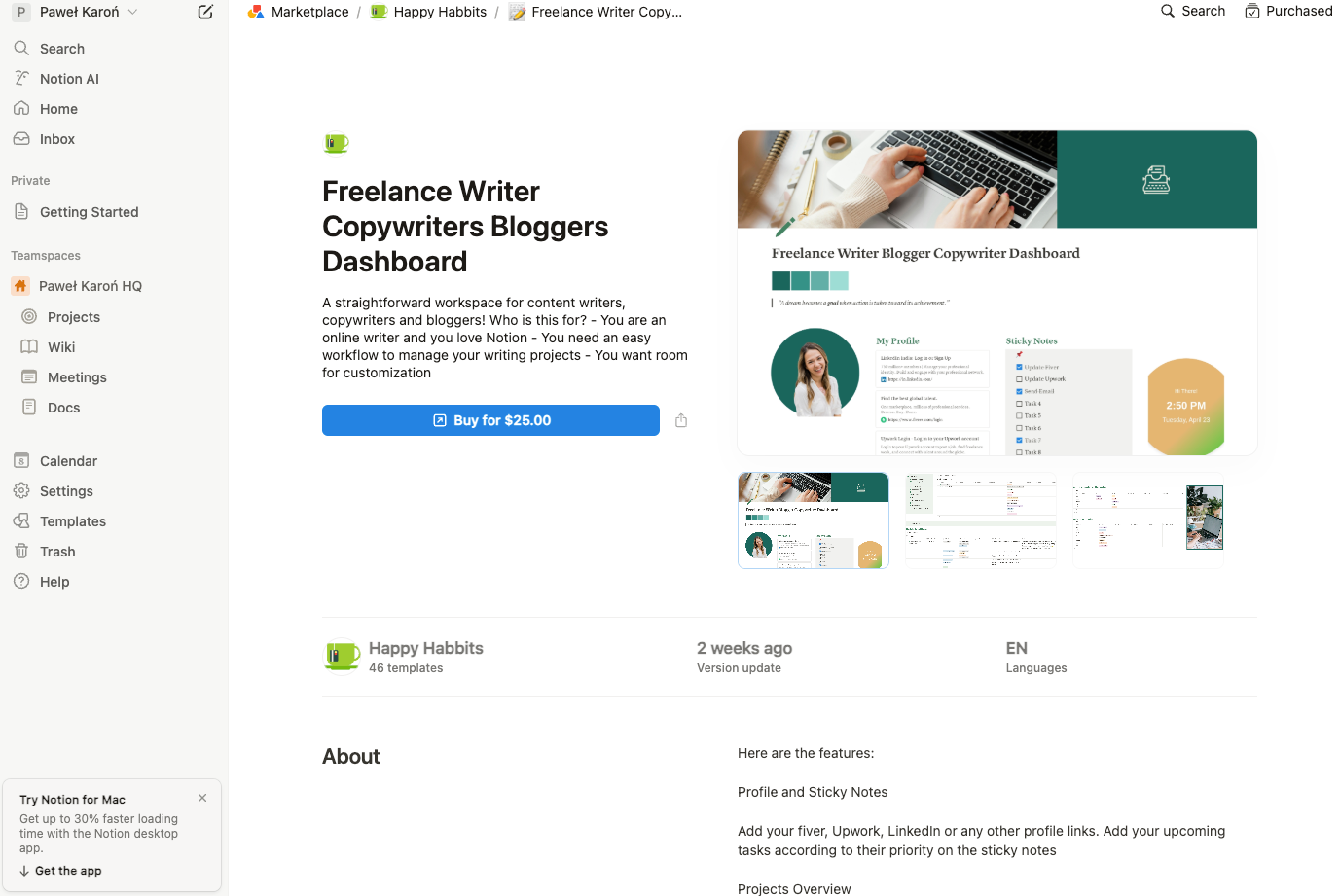Click the Purchased icon at top right
The width and height of the screenshot is (1340, 896).
(x=1252, y=12)
